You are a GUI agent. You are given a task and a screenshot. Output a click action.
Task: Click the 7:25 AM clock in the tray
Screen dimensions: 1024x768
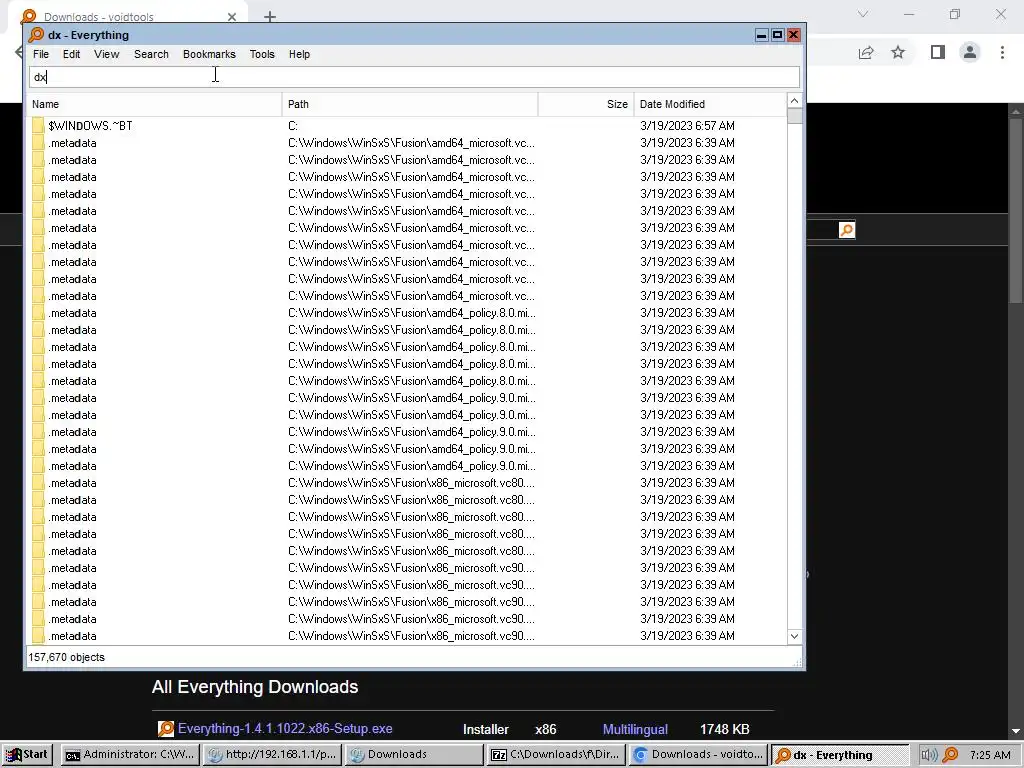(x=990, y=755)
